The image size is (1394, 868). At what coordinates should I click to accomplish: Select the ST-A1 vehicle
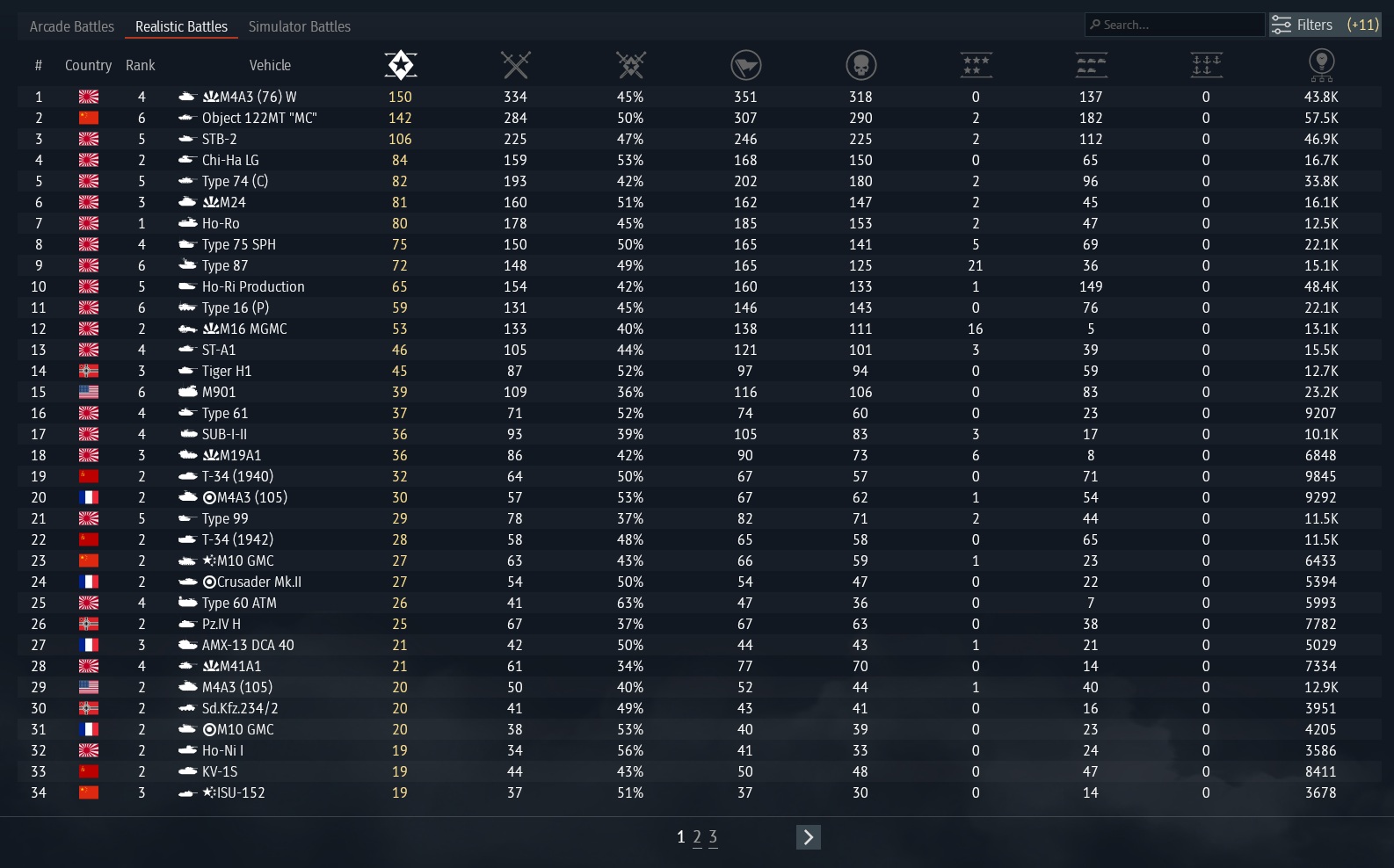(x=219, y=350)
